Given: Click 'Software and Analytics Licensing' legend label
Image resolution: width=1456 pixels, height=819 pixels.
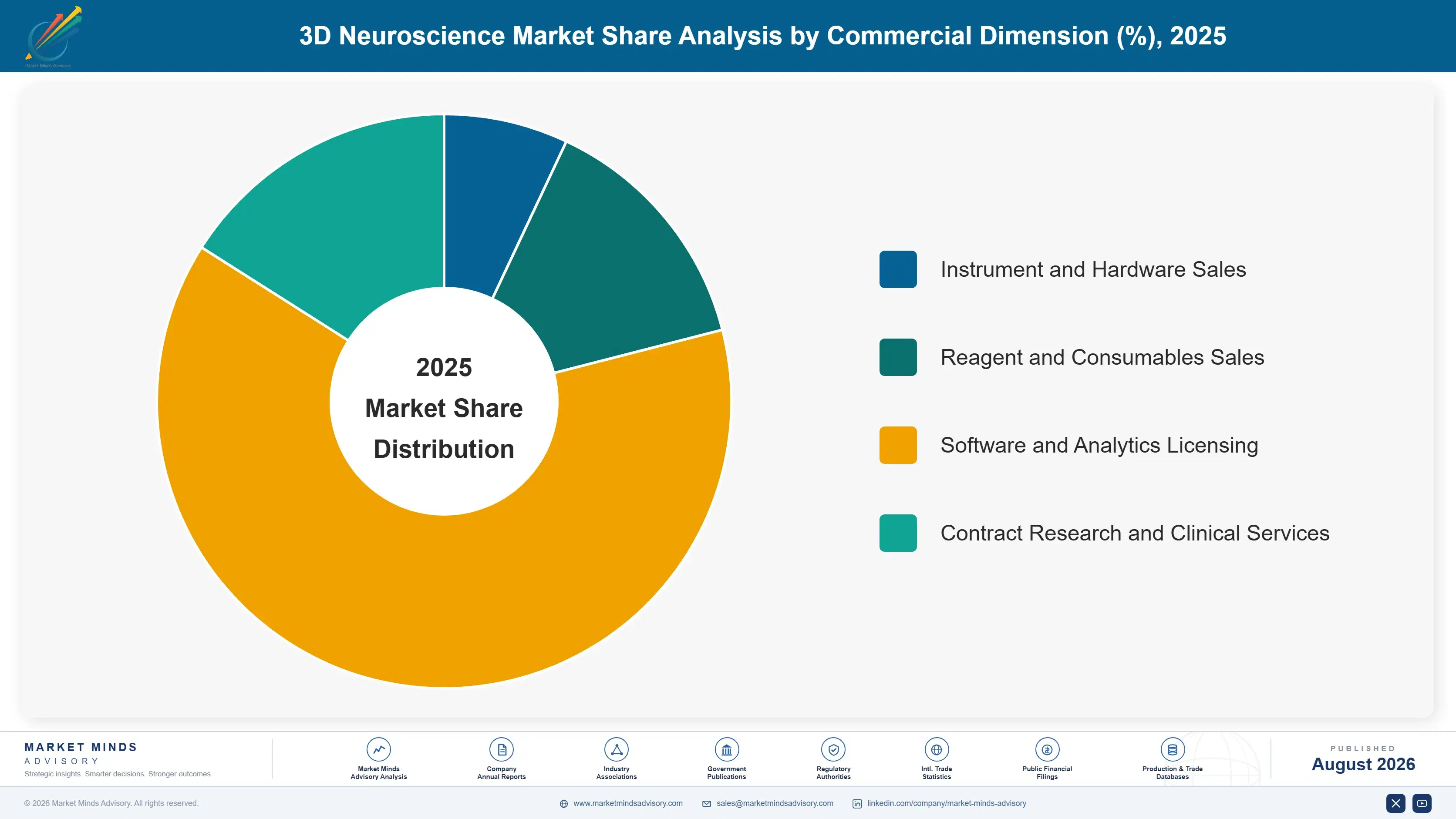Looking at the screenshot, I should click(x=1099, y=445).
